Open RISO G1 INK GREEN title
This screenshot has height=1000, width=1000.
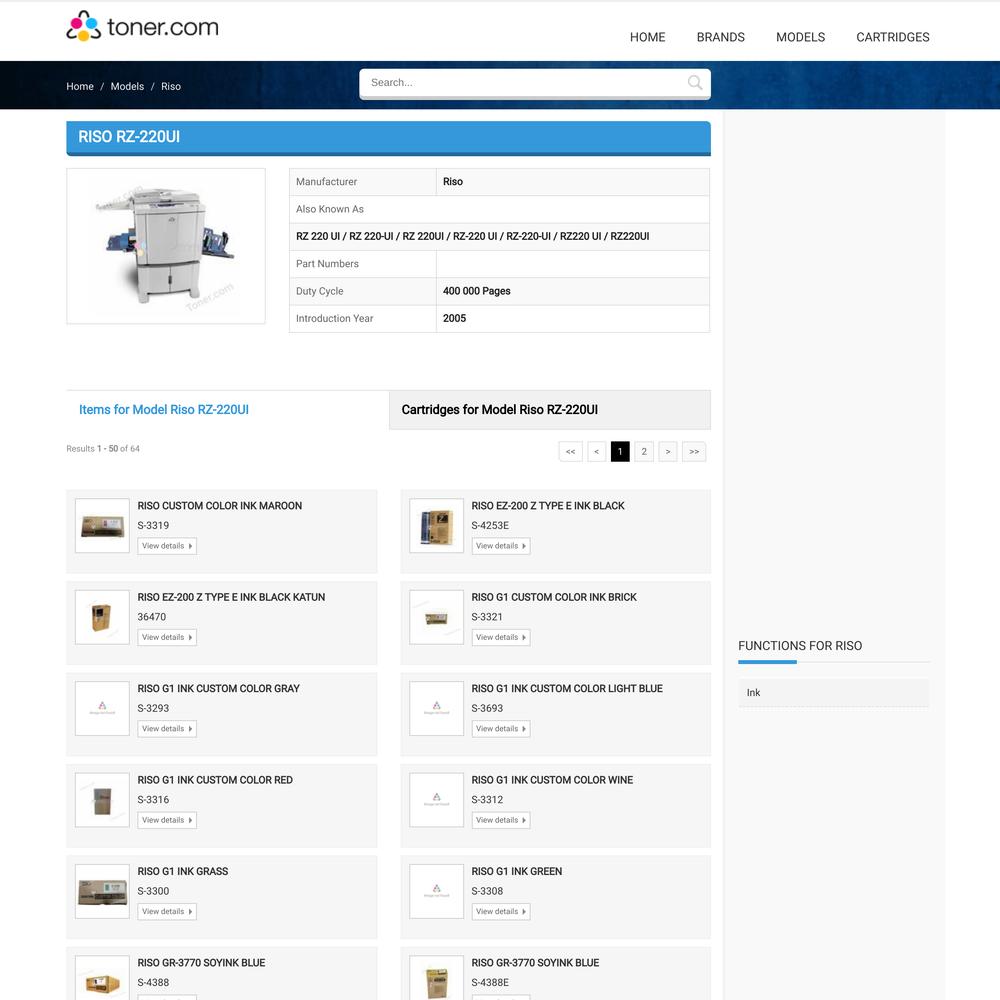coord(517,871)
